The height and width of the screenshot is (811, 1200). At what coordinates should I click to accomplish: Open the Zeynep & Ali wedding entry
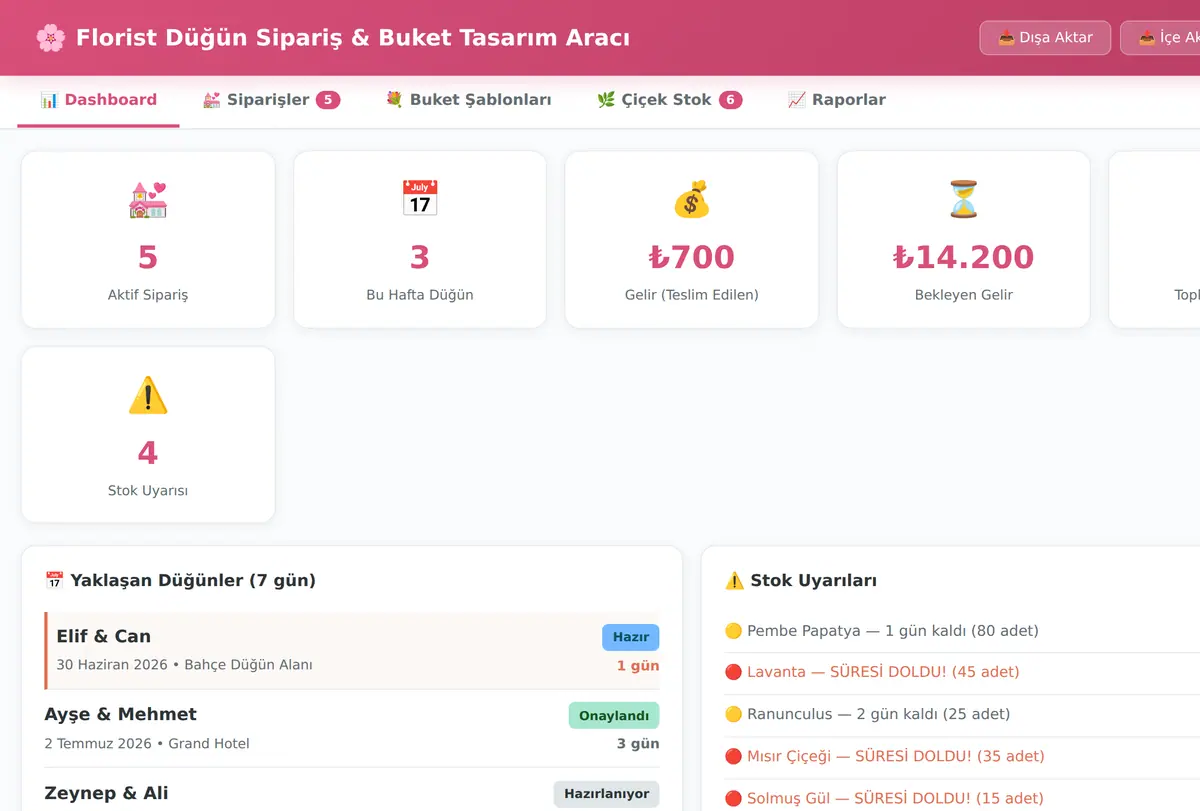(x=352, y=790)
